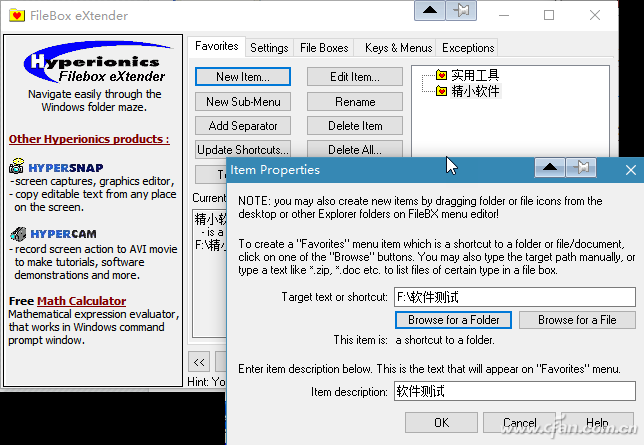This screenshot has height=445, width=644.
Task: Click the folder icon beside 实用工具
Action: tap(441, 75)
